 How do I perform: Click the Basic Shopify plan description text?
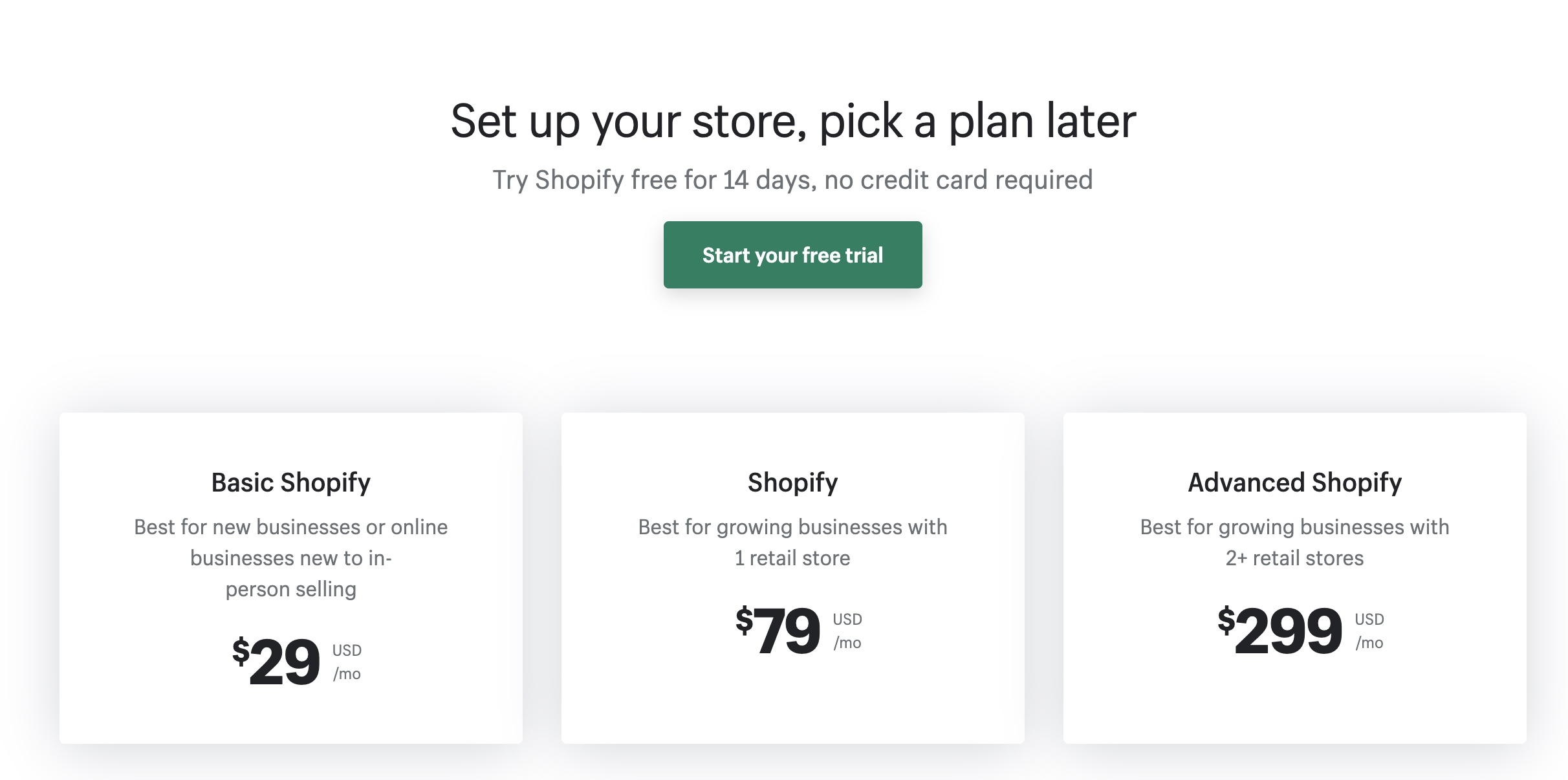tap(291, 558)
